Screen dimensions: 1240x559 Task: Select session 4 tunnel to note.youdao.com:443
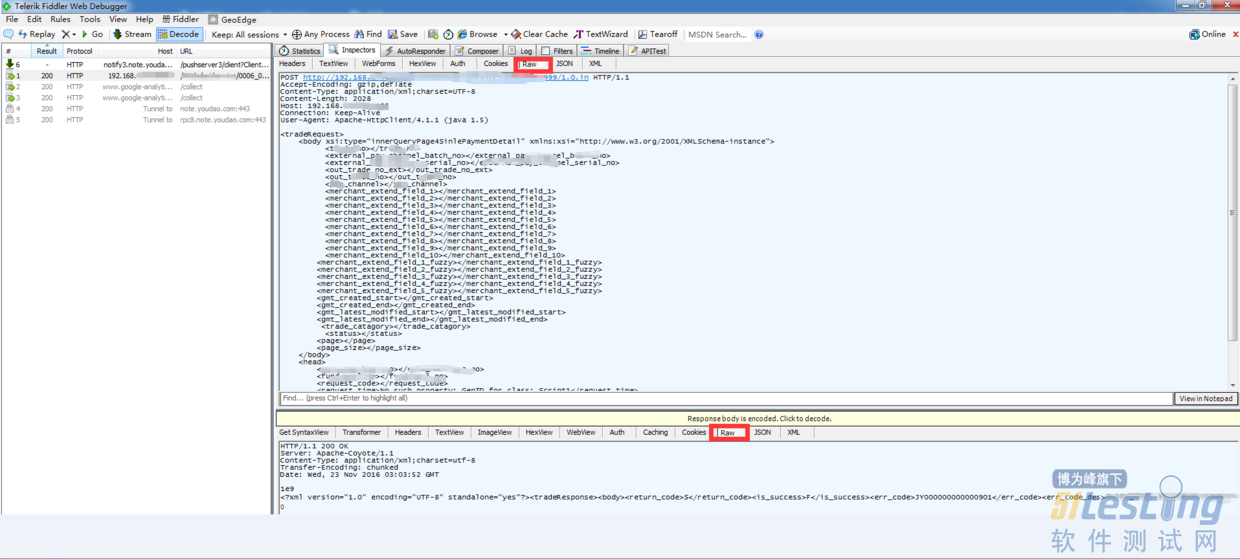click(x=136, y=109)
